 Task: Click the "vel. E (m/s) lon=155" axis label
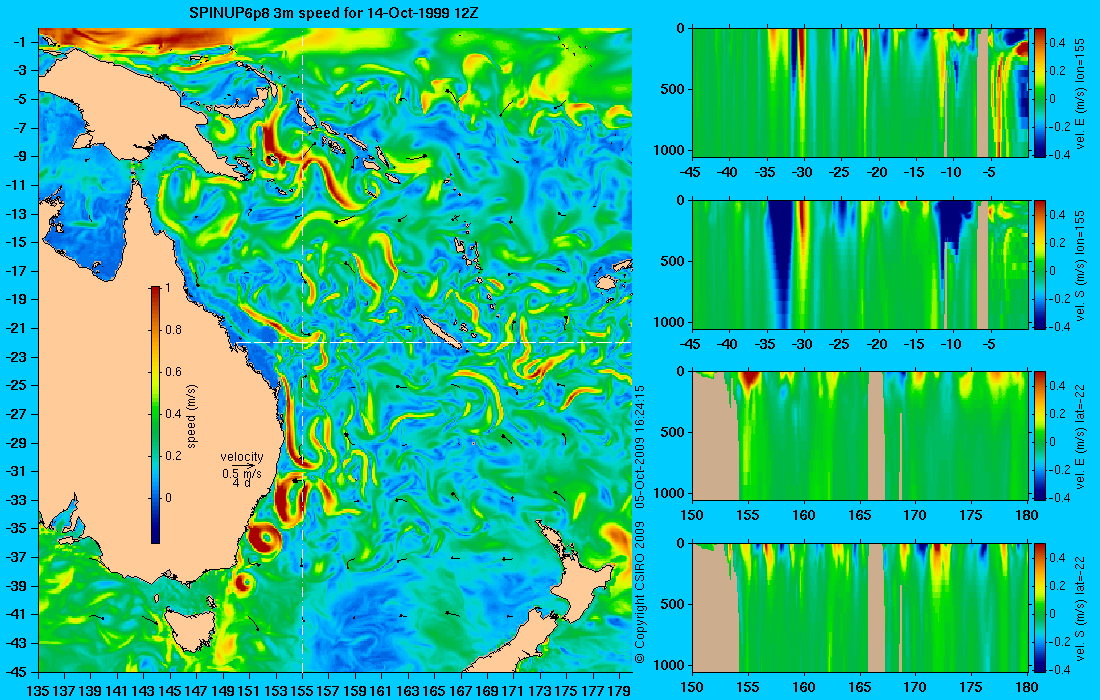1080,94
